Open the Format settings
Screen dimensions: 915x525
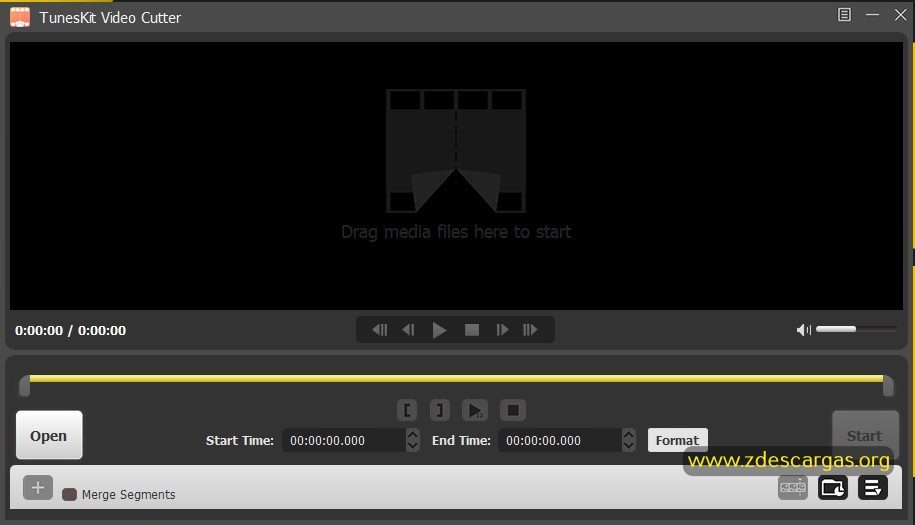677,440
